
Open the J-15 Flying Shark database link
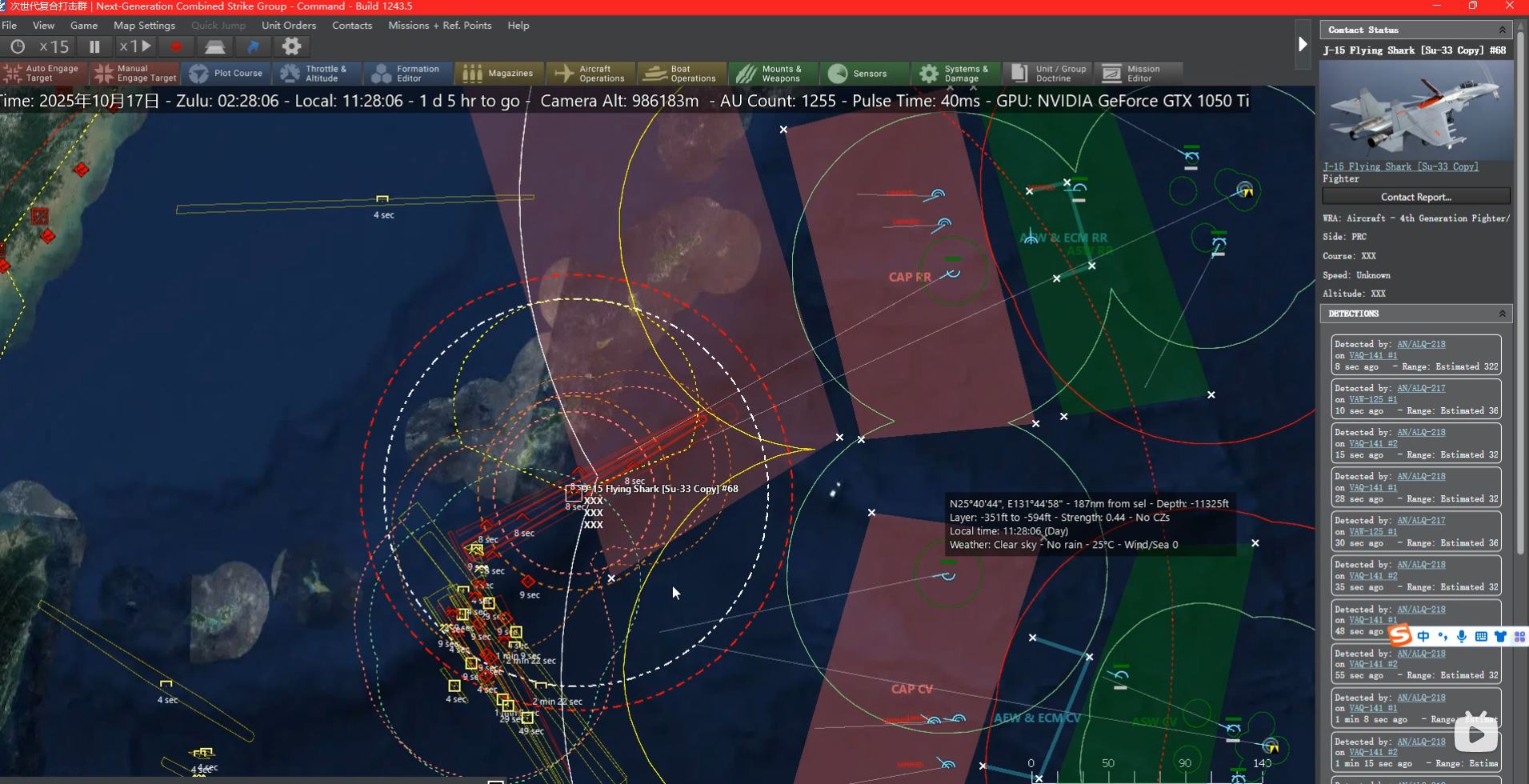(x=1400, y=166)
